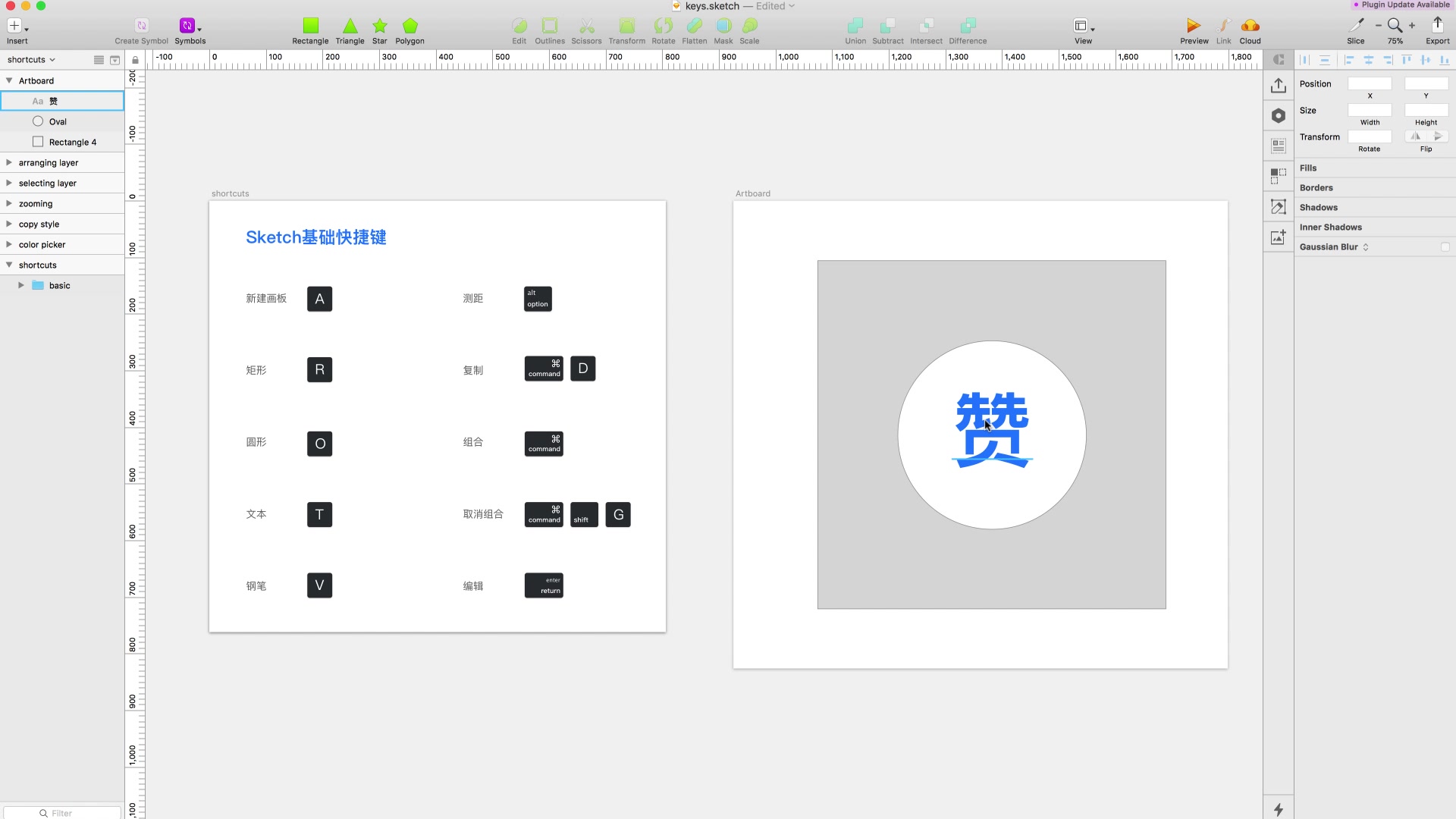Click flip horizontal button

(1416, 136)
